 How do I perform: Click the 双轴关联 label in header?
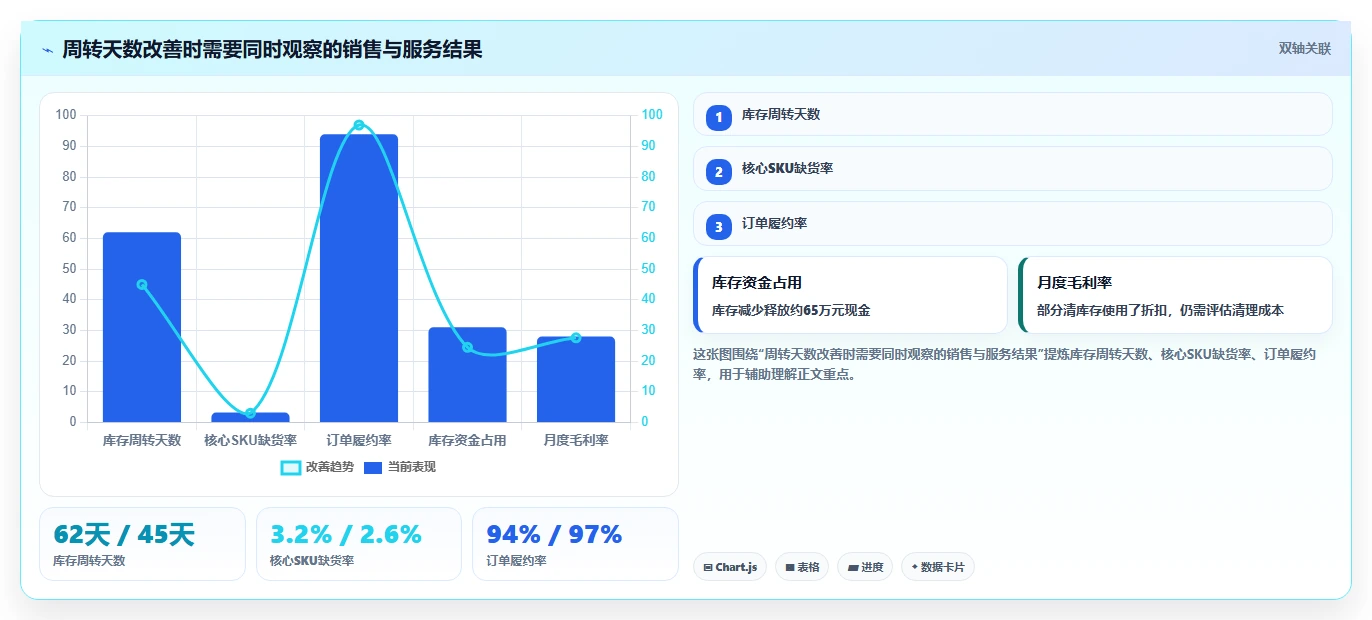[1305, 48]
